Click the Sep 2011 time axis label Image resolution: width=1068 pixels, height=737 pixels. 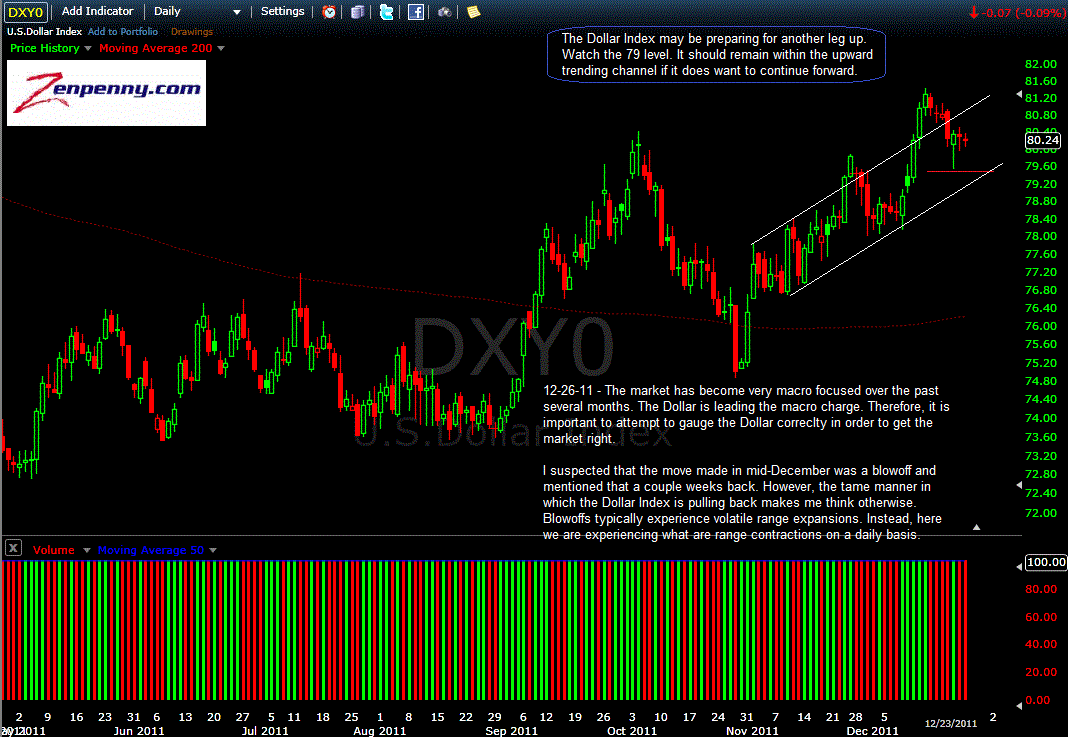coord(512,731)
